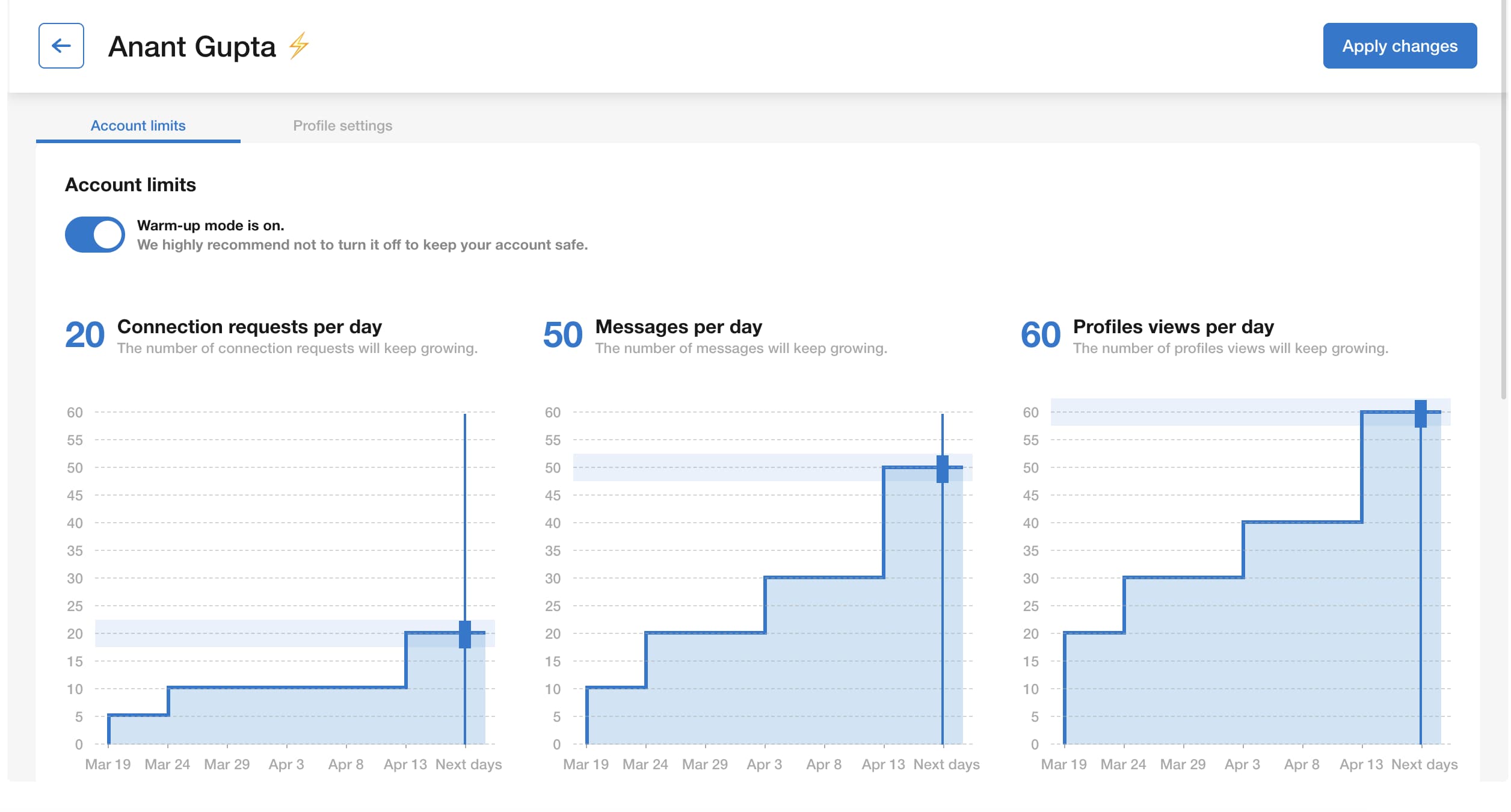This screenshot has width=1511, height=812.
Task: Click the blue 50 messages value
Action: 563,335
